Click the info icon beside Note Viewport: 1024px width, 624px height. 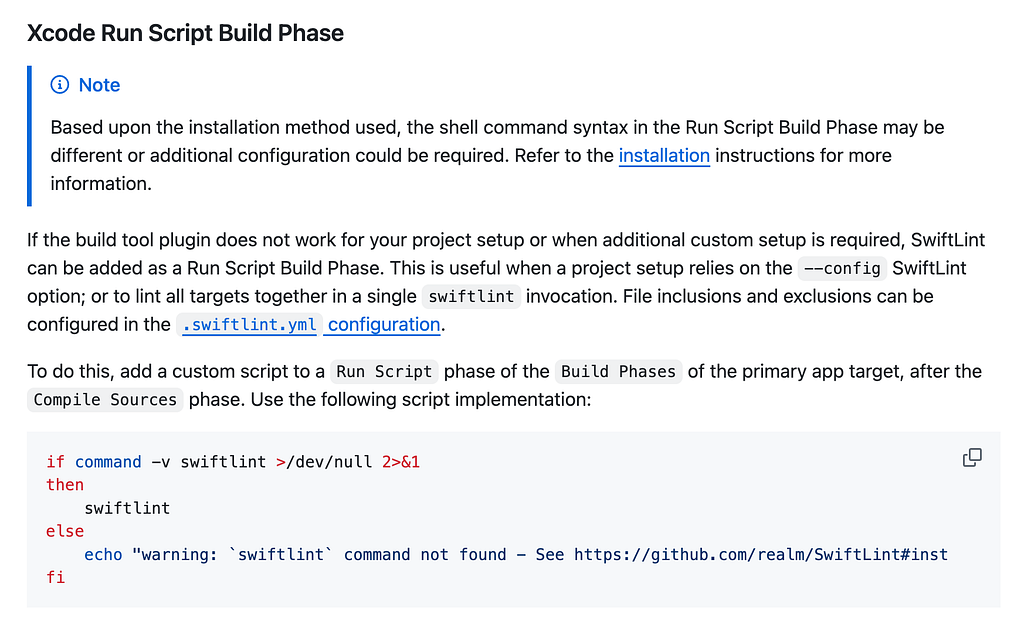point(59,85)
